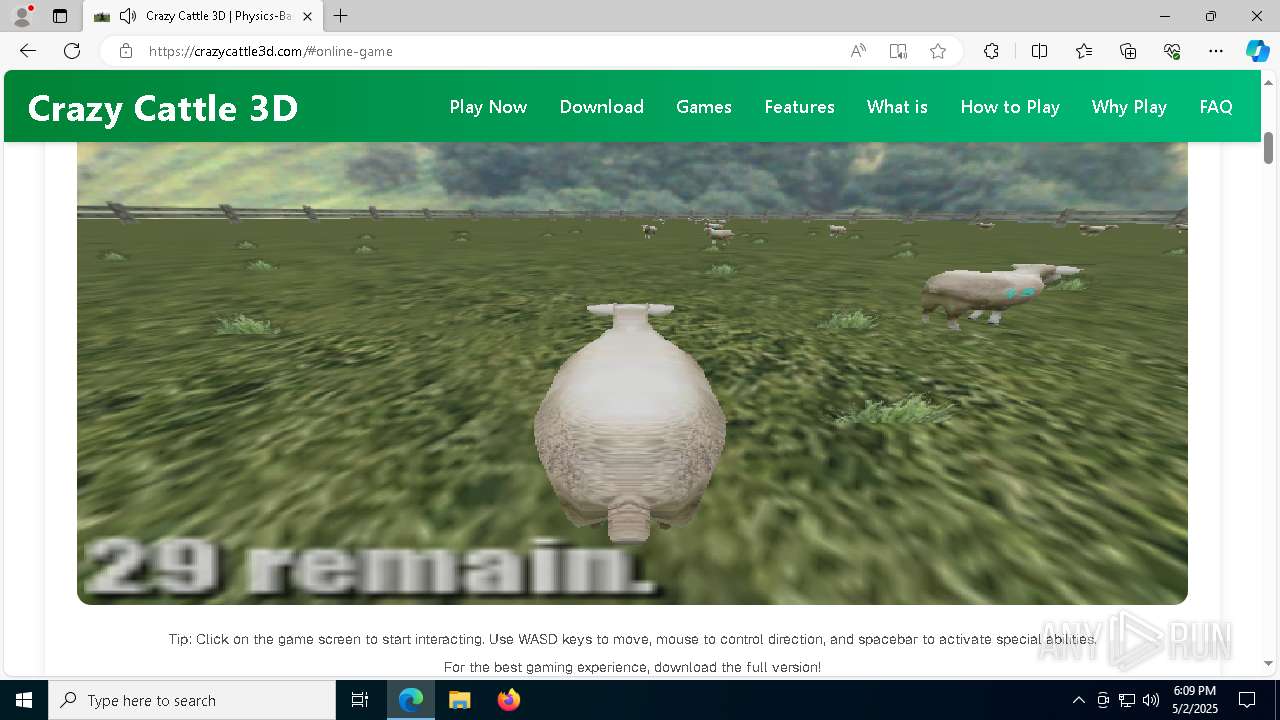Open Immersive Reader icon
Viewport: 1280px width, 720px height.
click(898, 51)
